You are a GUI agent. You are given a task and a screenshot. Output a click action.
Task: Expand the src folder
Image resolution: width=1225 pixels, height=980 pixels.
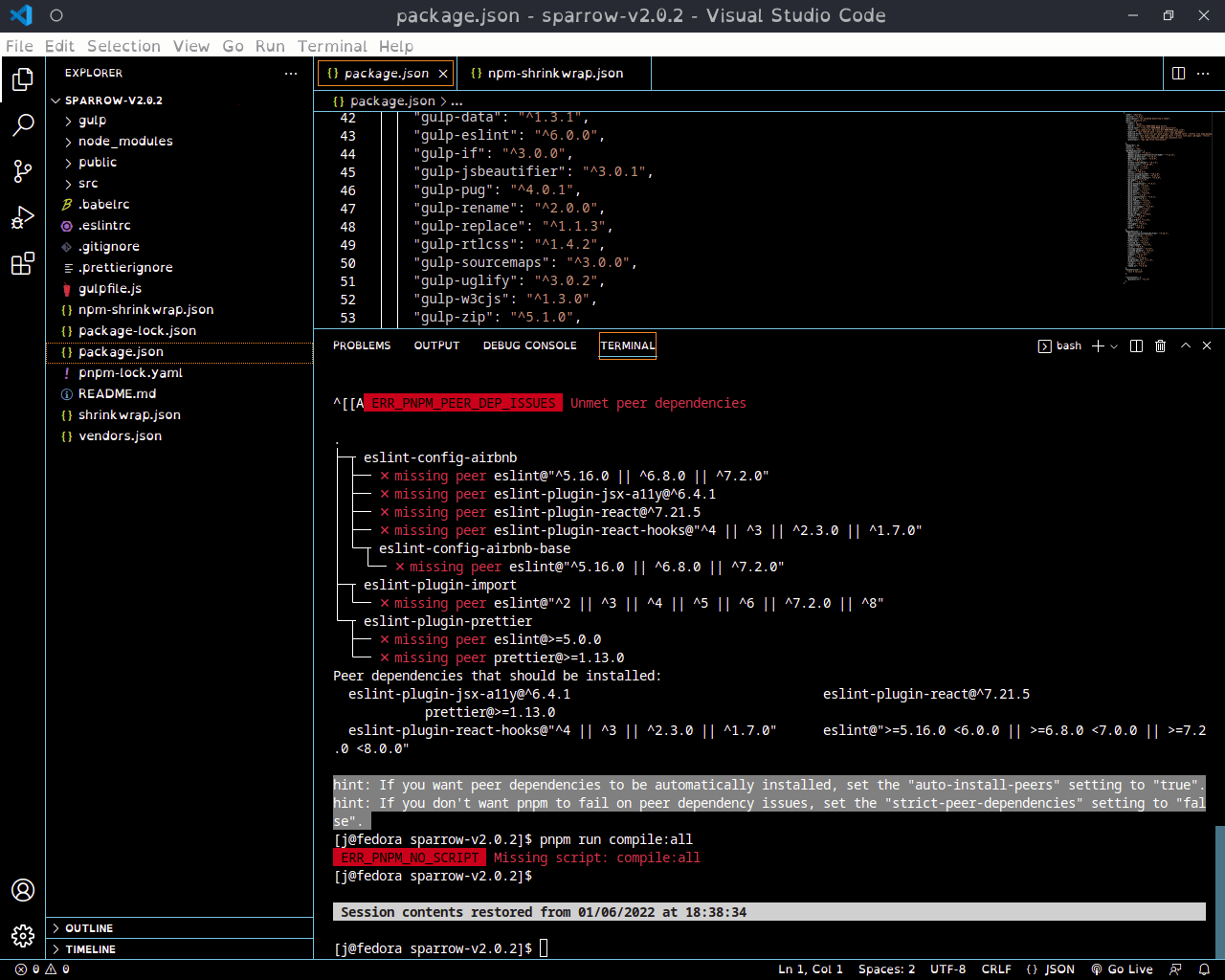pos(88,183)
